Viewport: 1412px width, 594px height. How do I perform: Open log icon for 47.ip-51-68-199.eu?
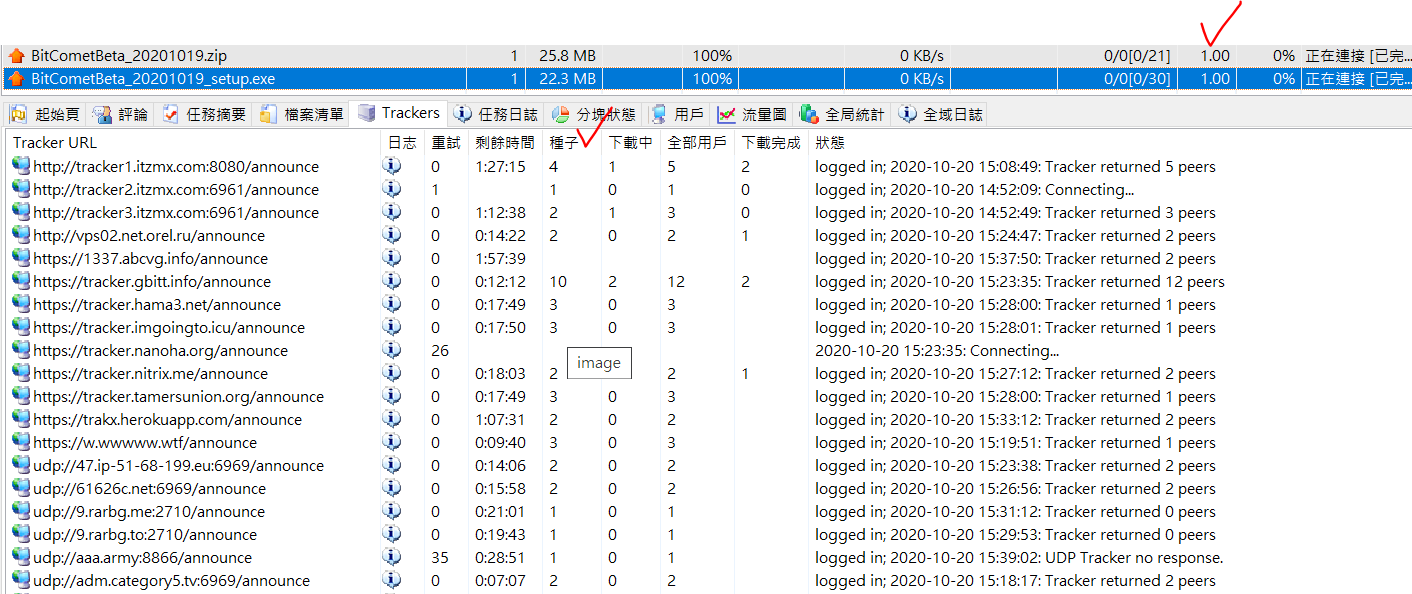click(x=392, y=465)
